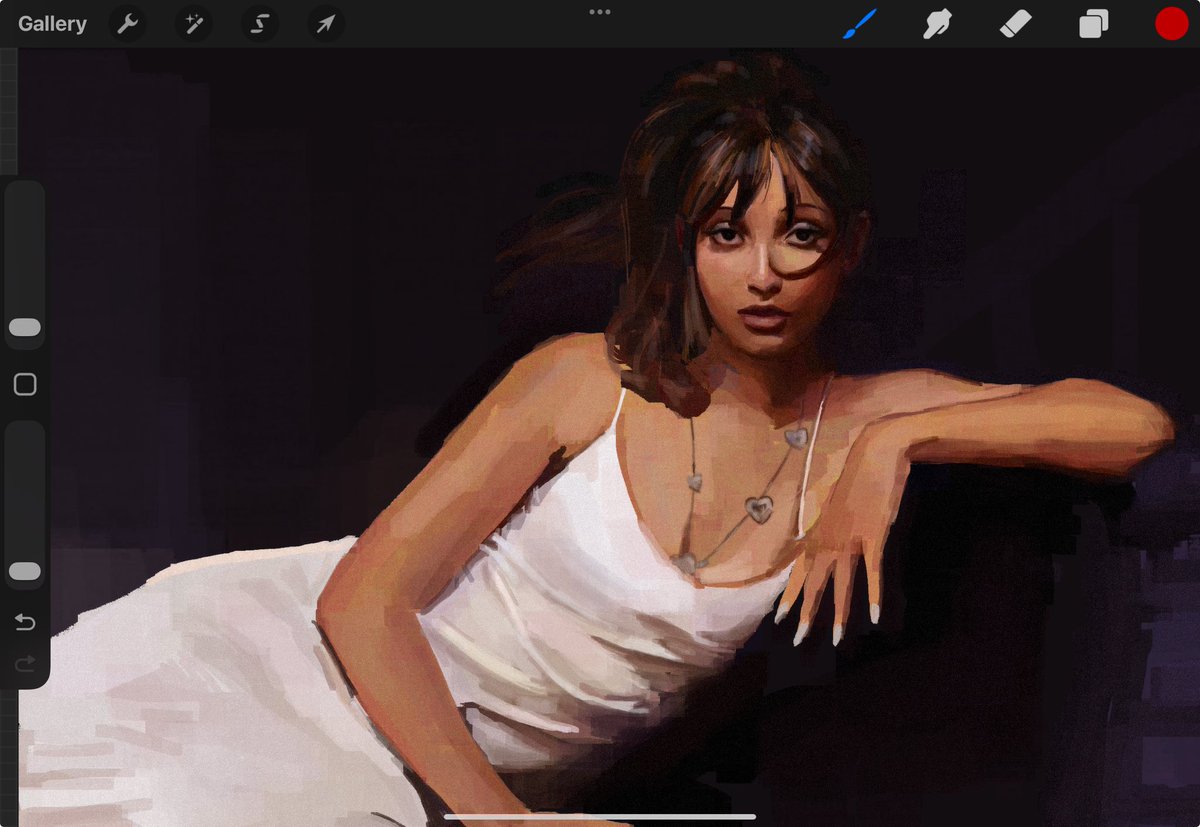Tap the sidebar Modify square button
Image resolution: width=1200 pixels, height=827 pixels.
[24, 384]
